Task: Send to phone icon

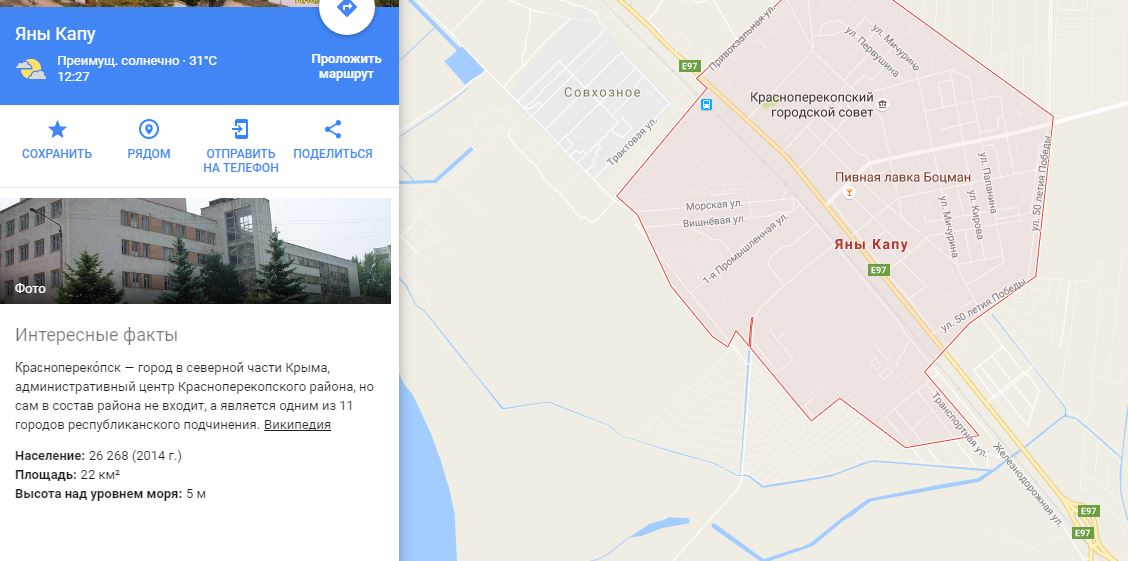Action: 240,129
